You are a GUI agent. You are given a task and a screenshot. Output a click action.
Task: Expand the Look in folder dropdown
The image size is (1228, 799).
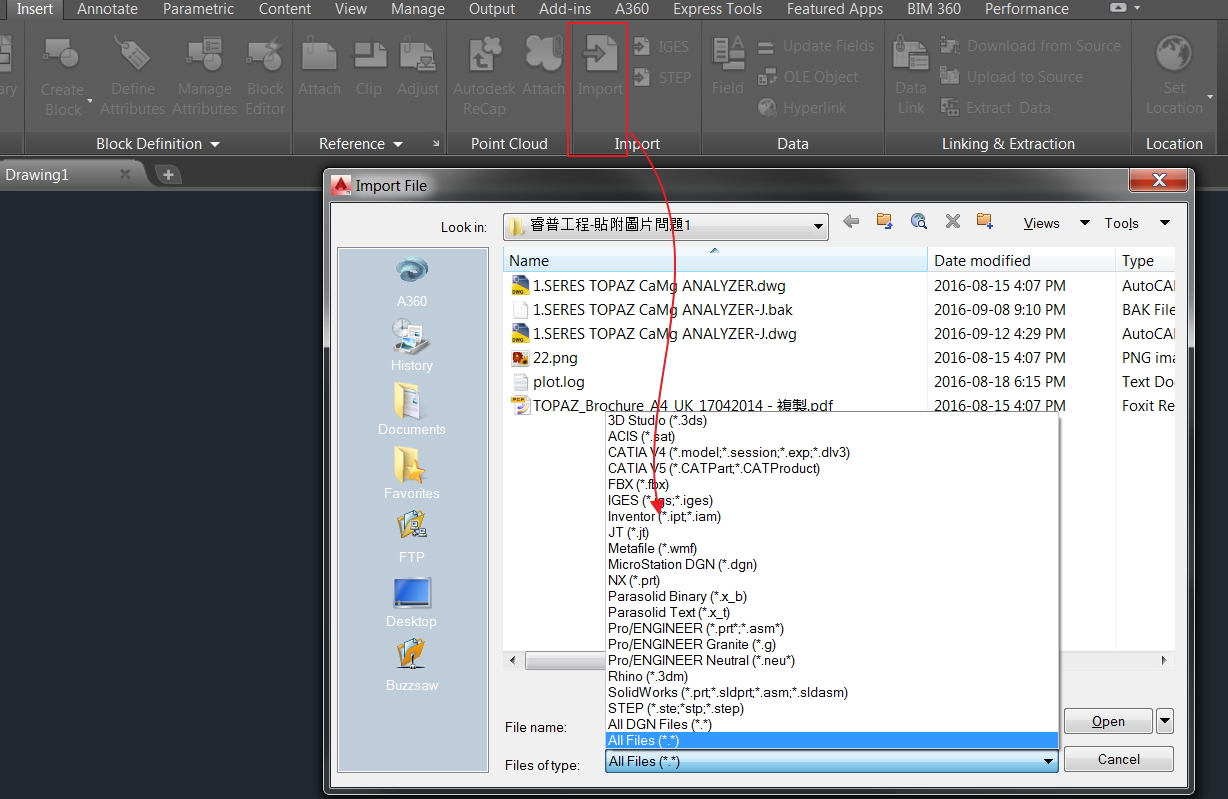(x=819, y=226)
